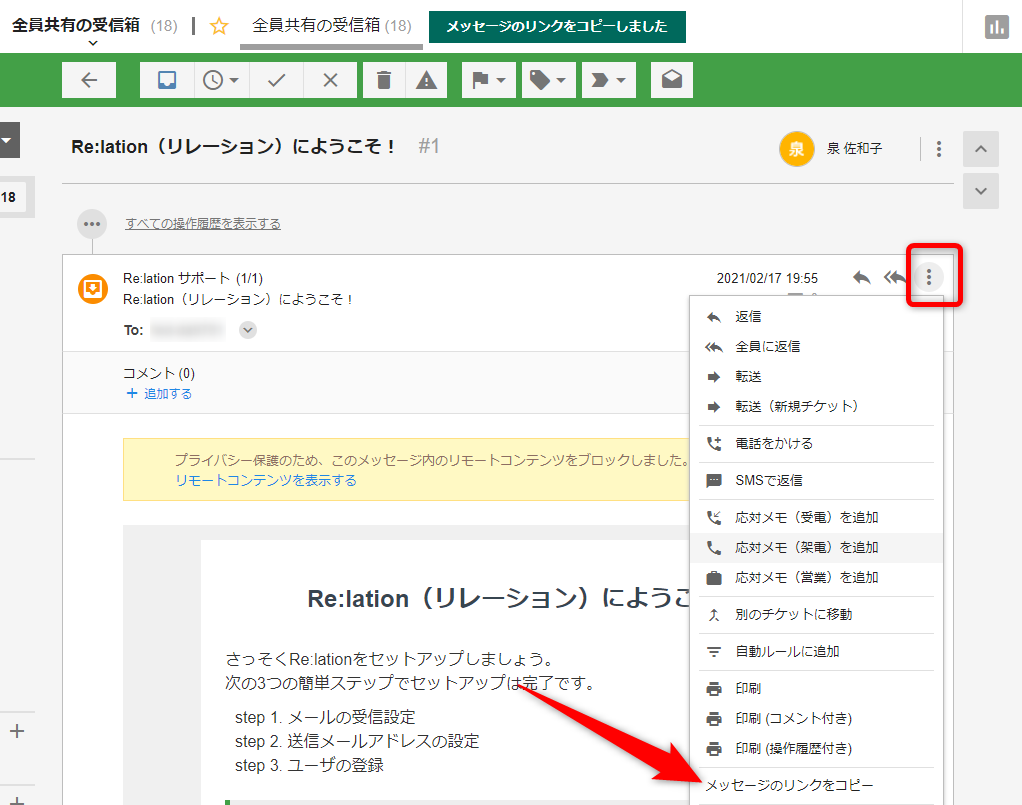Open the dark caret dropdown on left edge
This screenshot has width=1022, height=805.
8,140
